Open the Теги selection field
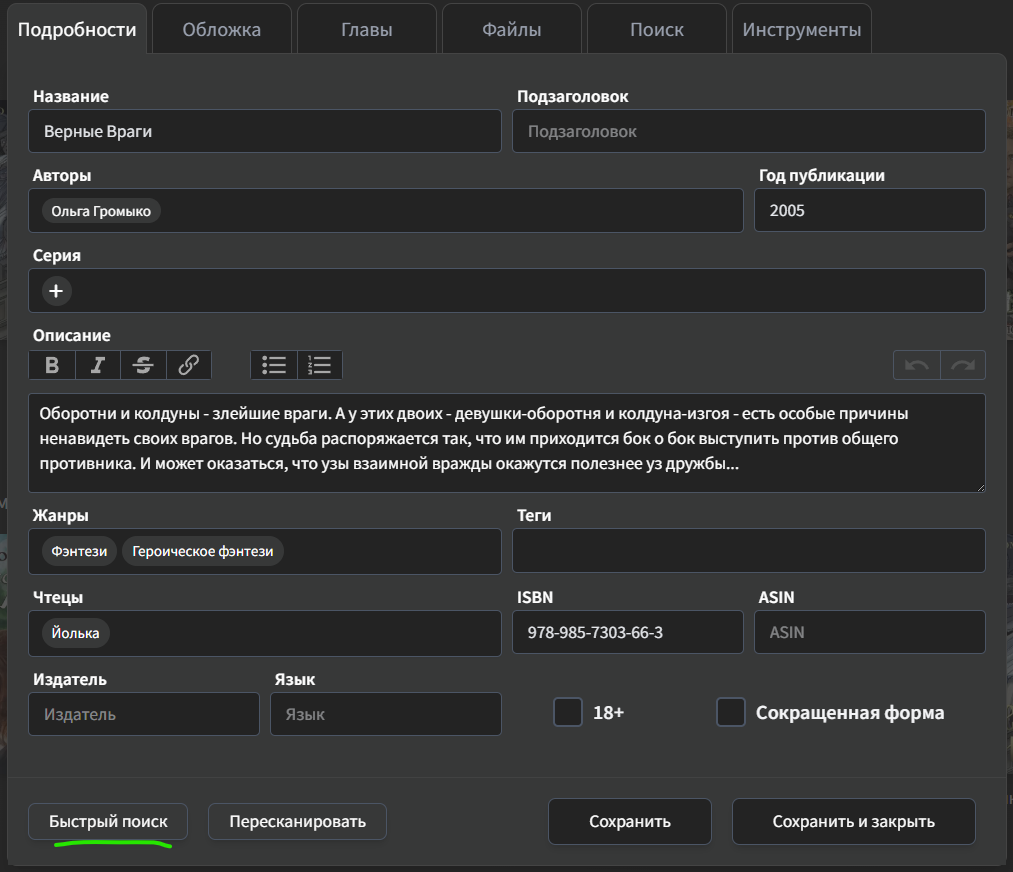 (748, 551)
